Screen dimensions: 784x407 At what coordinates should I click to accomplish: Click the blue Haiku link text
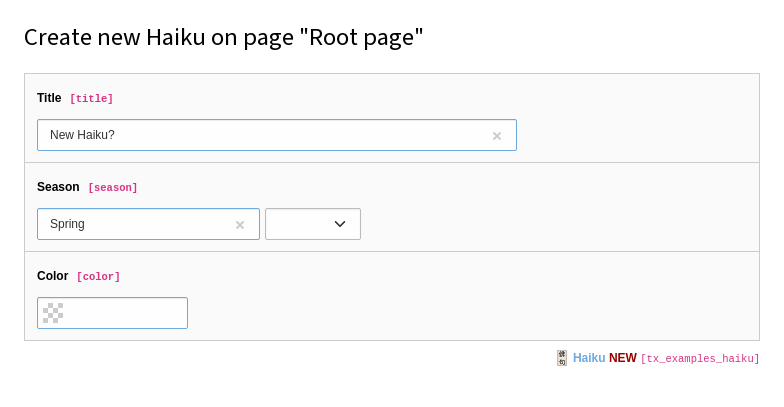(589, 358)
